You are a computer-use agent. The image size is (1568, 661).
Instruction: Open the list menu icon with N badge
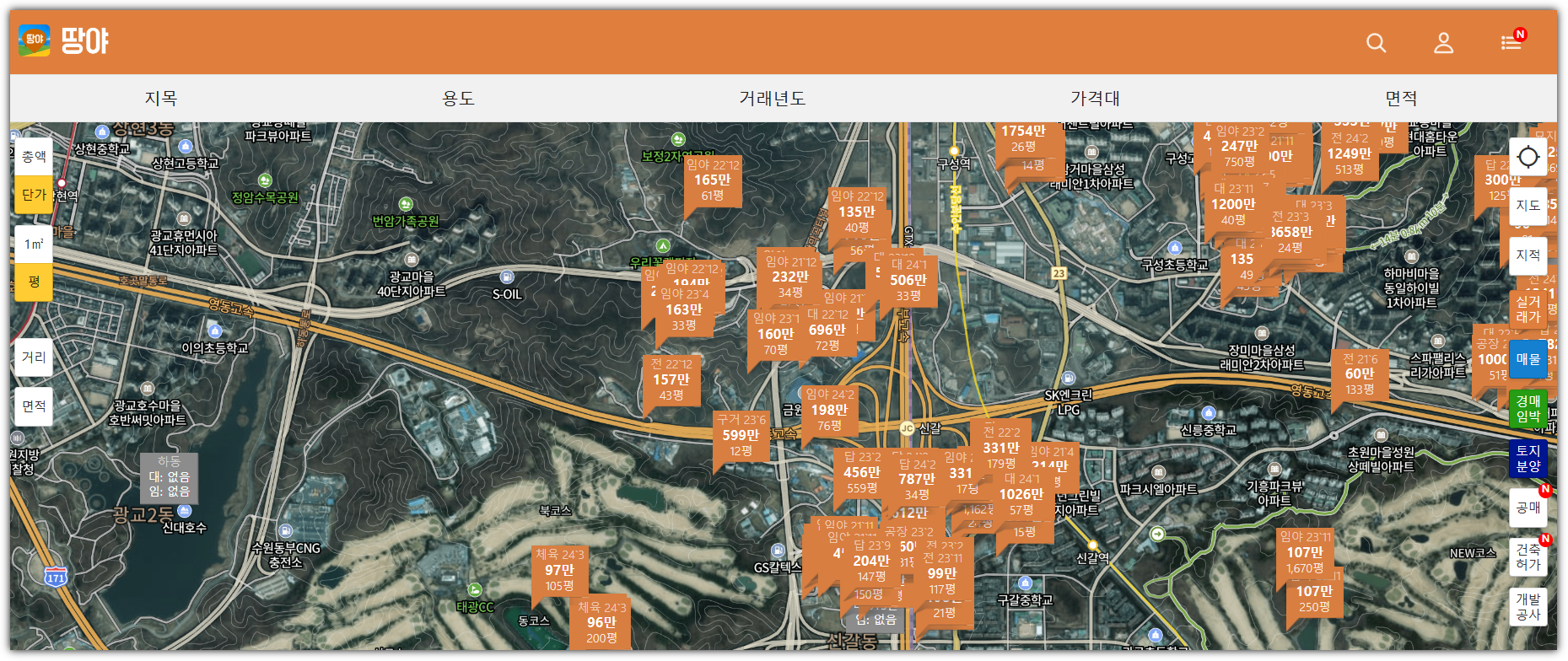(x=1511, y=40)
